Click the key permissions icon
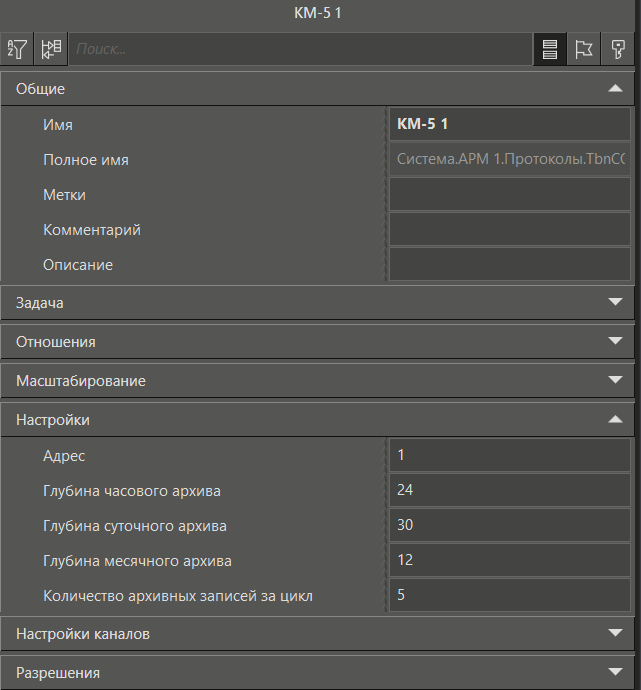The width and height of the screenshot is (641, 690). pos(618,50)
